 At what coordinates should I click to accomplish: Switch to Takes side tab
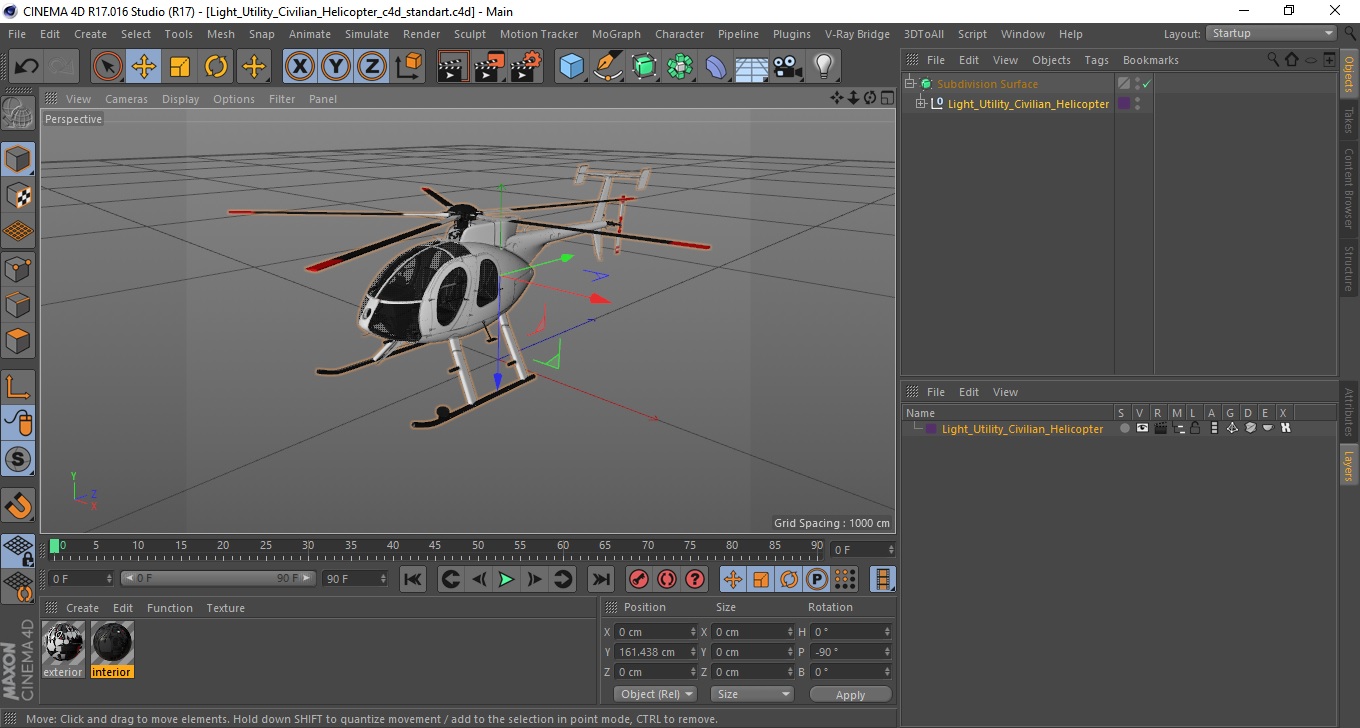pos(1348,121)
